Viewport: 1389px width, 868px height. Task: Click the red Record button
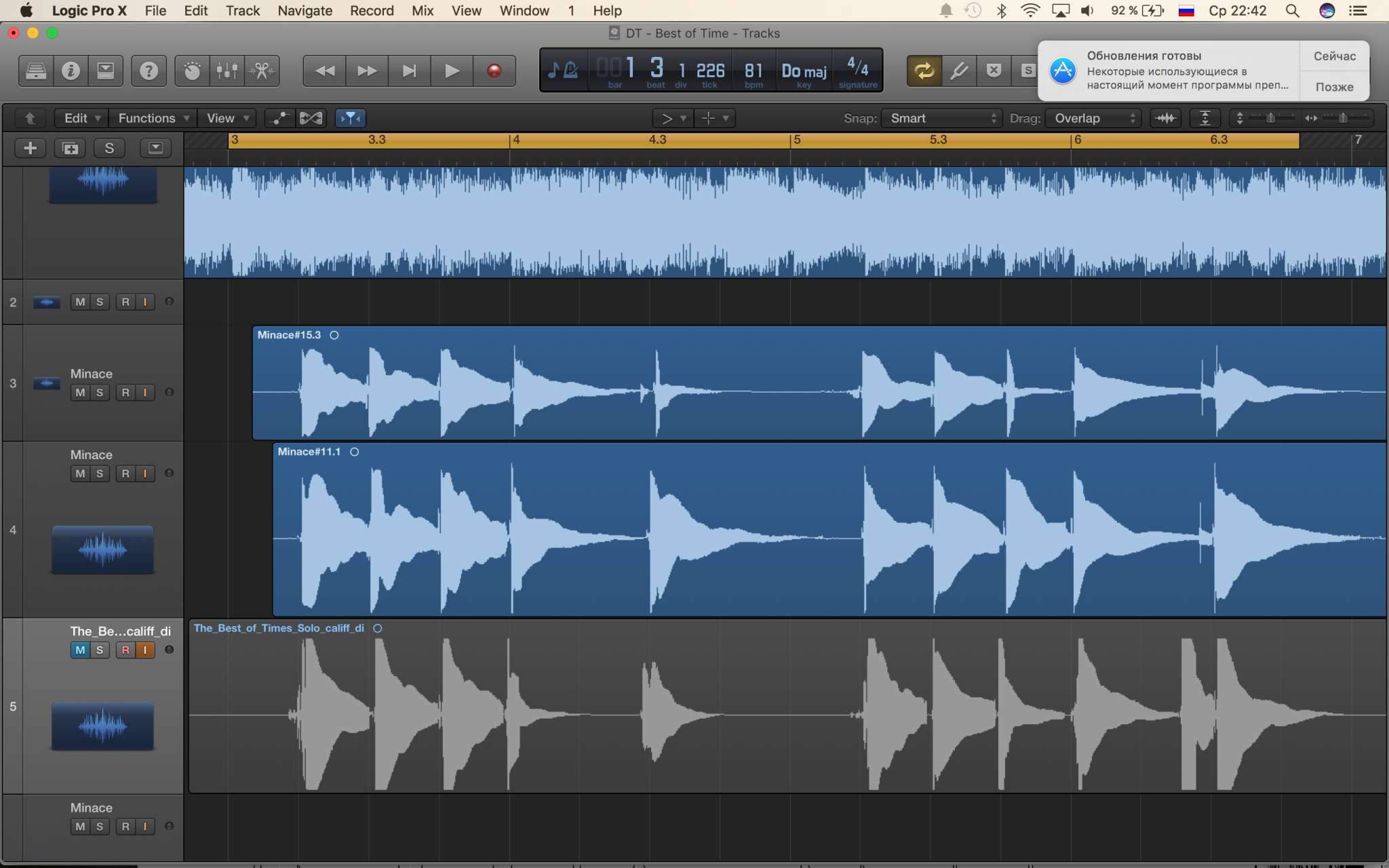pyautogui.click(x=494, y=71)
